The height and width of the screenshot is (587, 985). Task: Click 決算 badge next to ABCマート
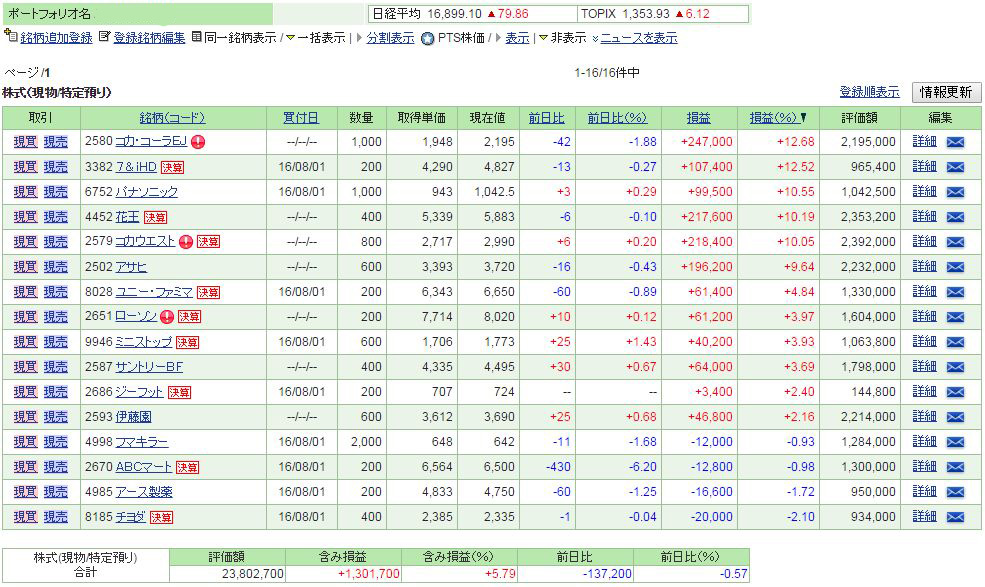point(187,468)
